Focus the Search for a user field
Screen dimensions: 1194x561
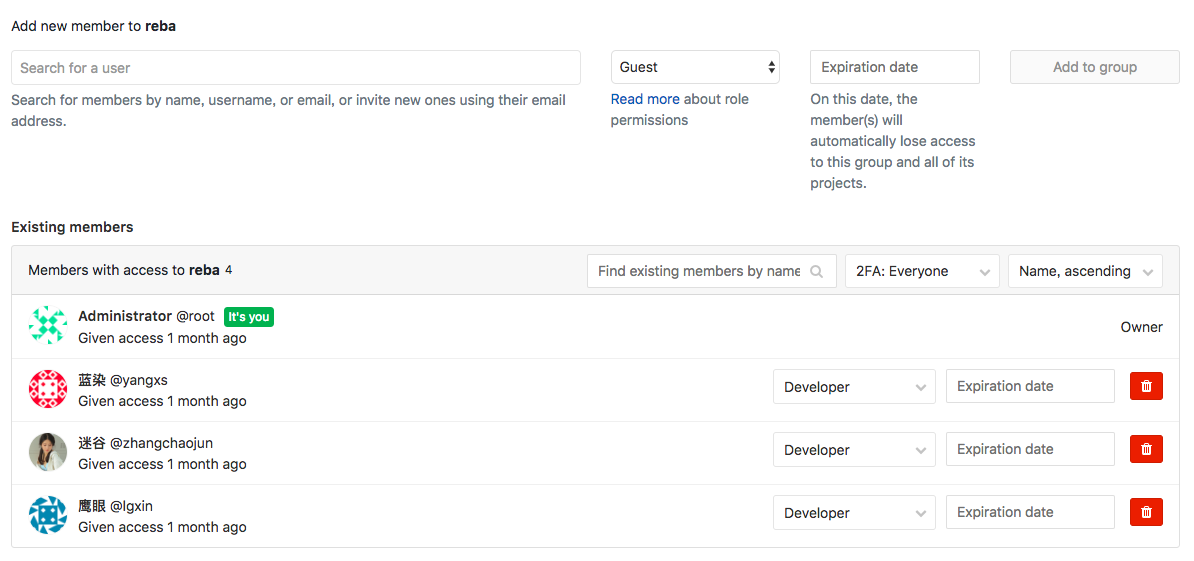coord(295,68)
